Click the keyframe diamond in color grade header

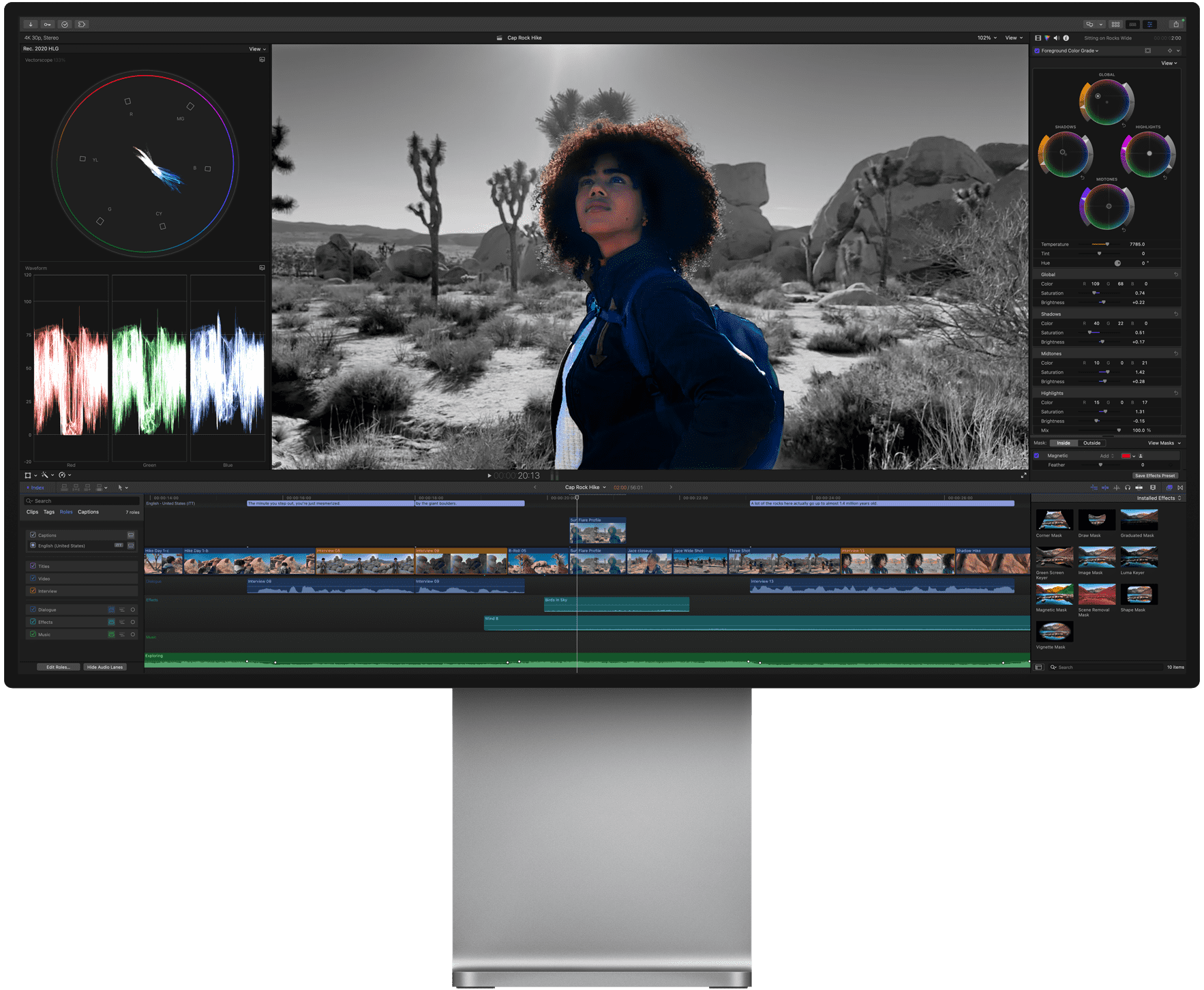(1170, 50)
